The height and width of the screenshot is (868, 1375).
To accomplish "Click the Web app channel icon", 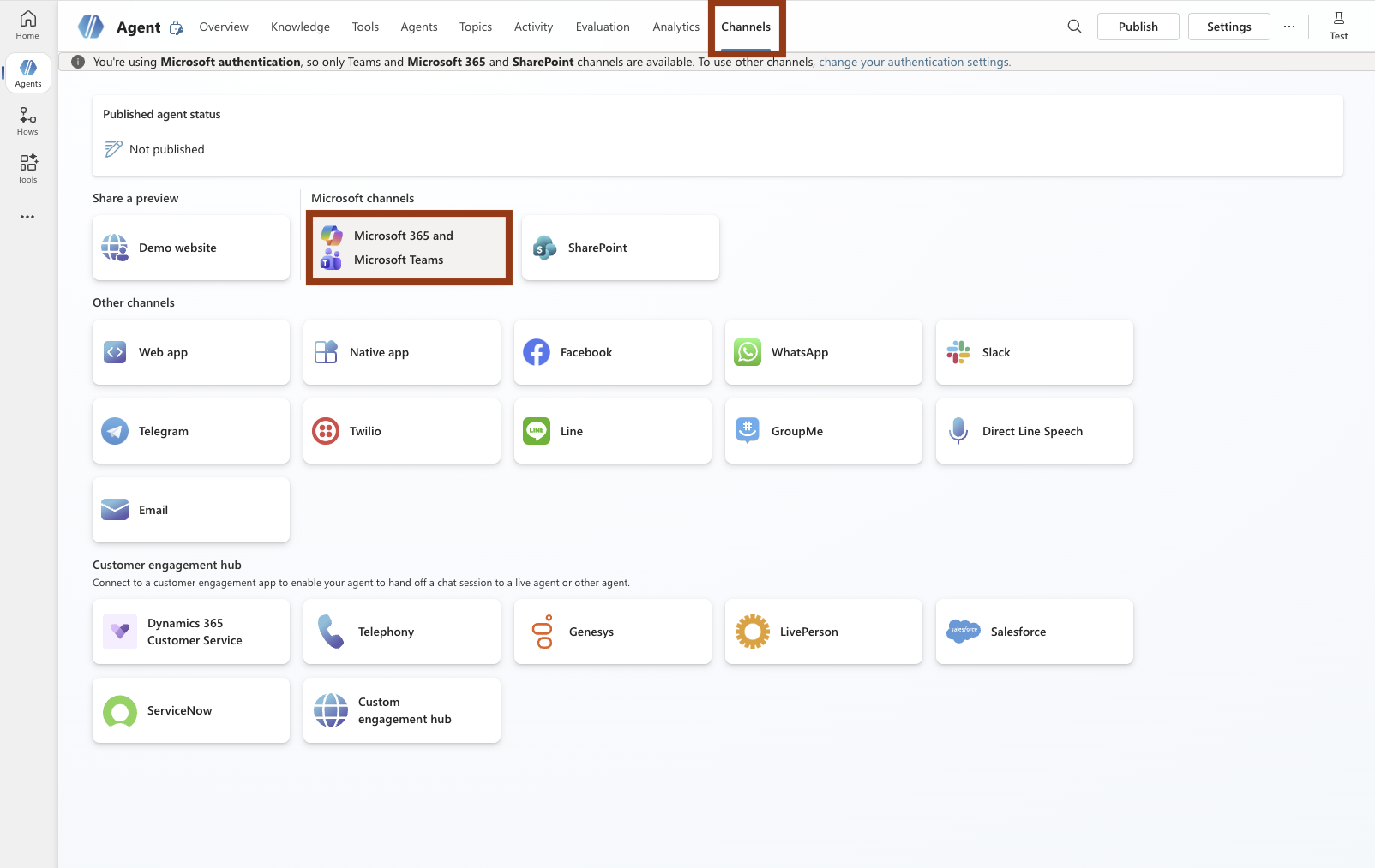I will [115, 352].
